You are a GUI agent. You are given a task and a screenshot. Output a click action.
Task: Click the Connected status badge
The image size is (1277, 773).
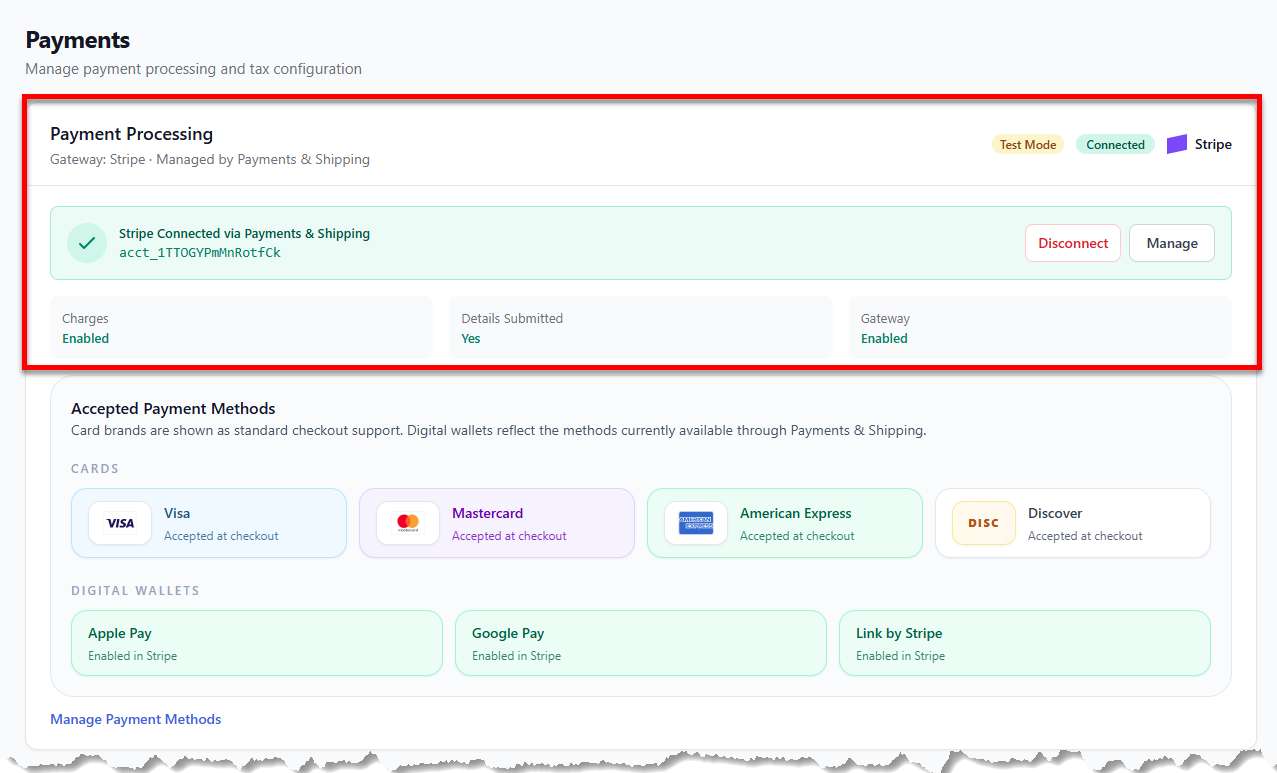pyautogui.click(x=1115, y=144)
